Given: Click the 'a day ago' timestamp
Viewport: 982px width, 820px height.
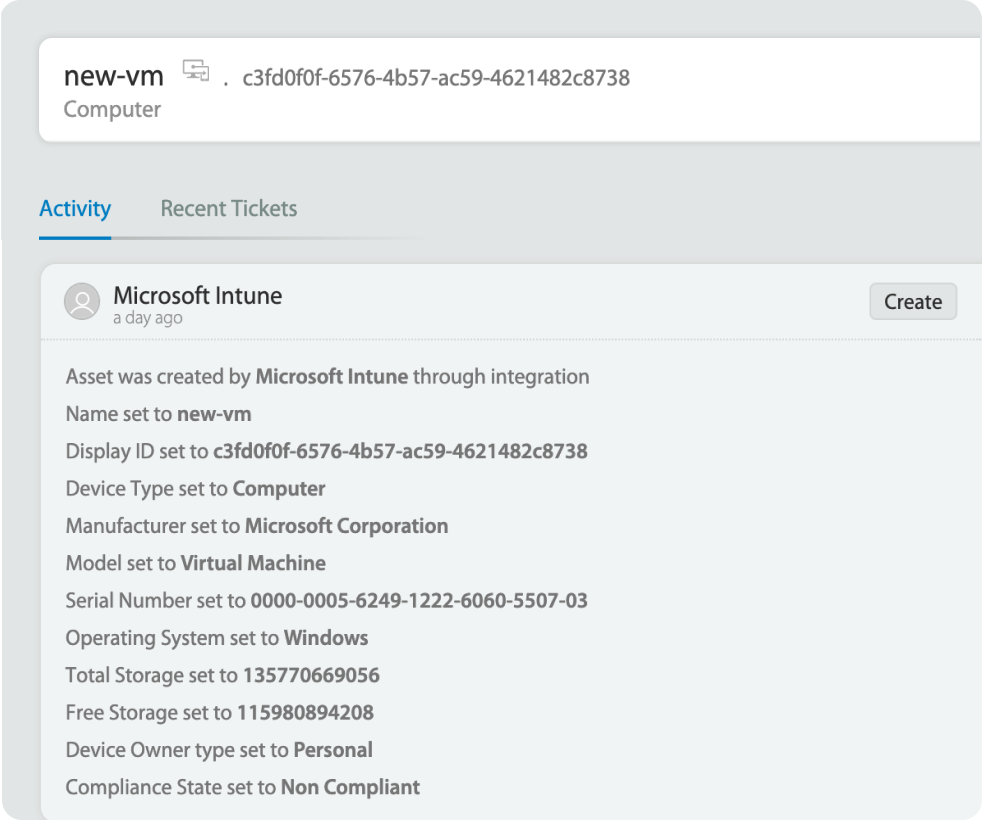Looking at the screenshot, I should 148,318.
